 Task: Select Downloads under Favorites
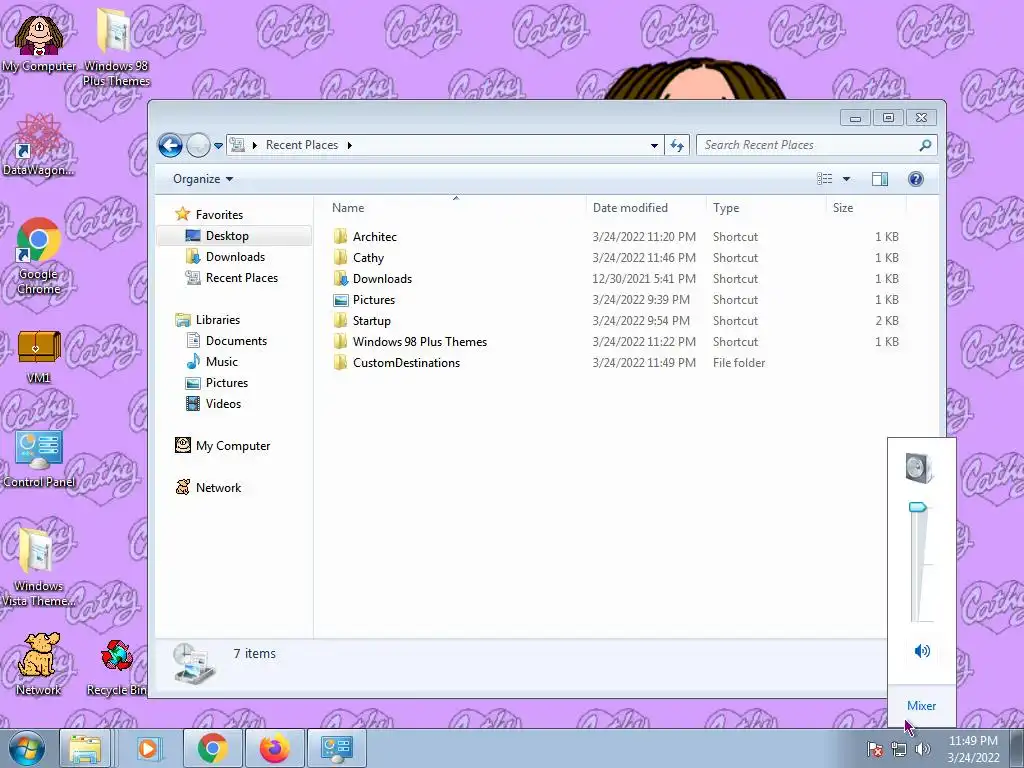click(225, 257)
